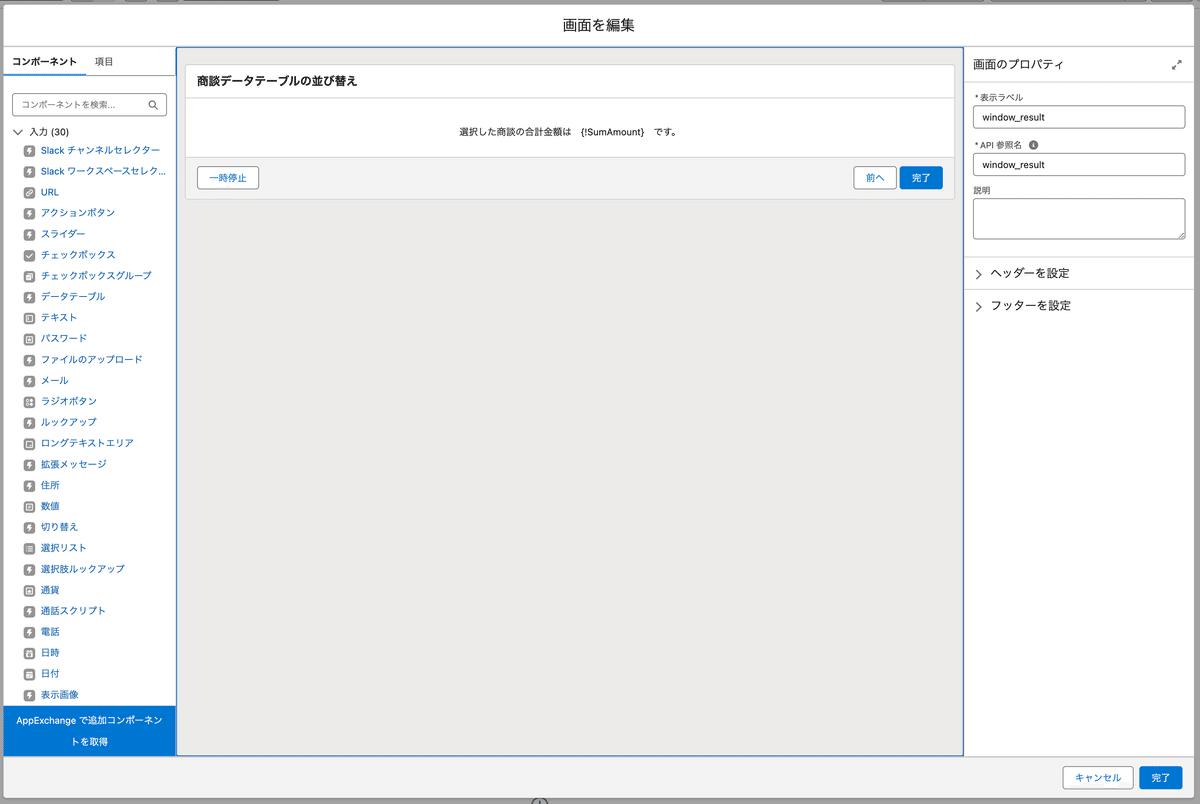Click the テキスト component icon

click(x=29, y=318)
